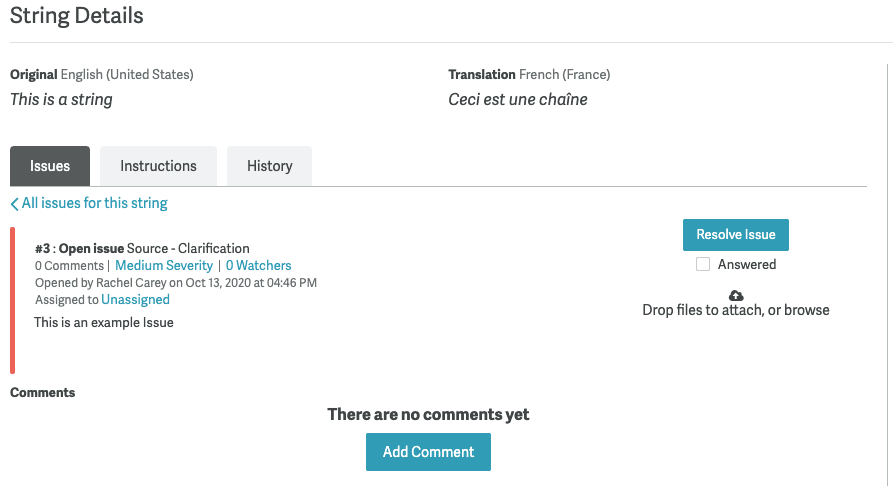Switch to the Instructions tab
This screenshot has height=486, width=893.
click(158, 166)
